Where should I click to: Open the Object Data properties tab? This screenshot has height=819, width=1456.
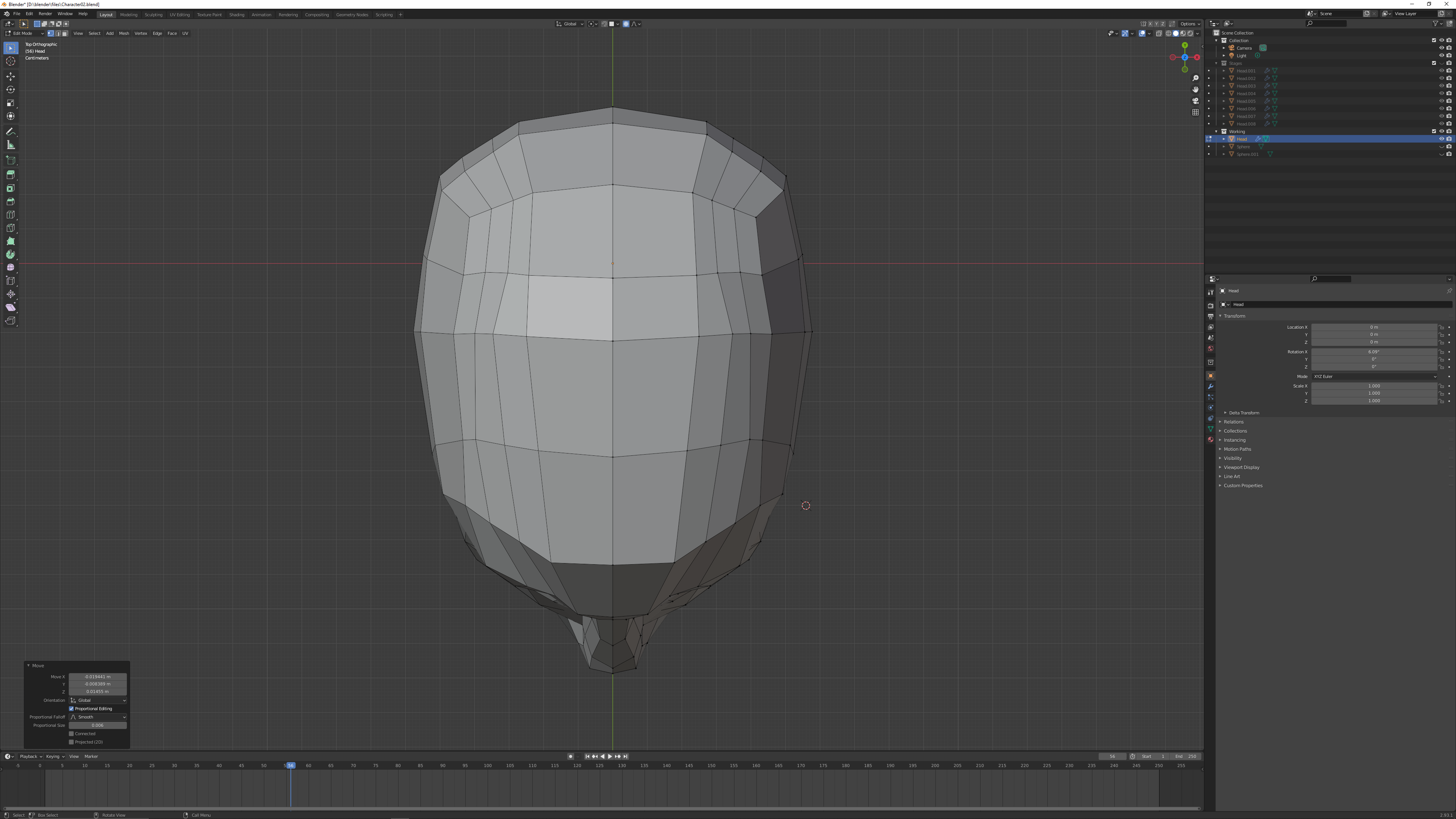[x=1210, y=429]
